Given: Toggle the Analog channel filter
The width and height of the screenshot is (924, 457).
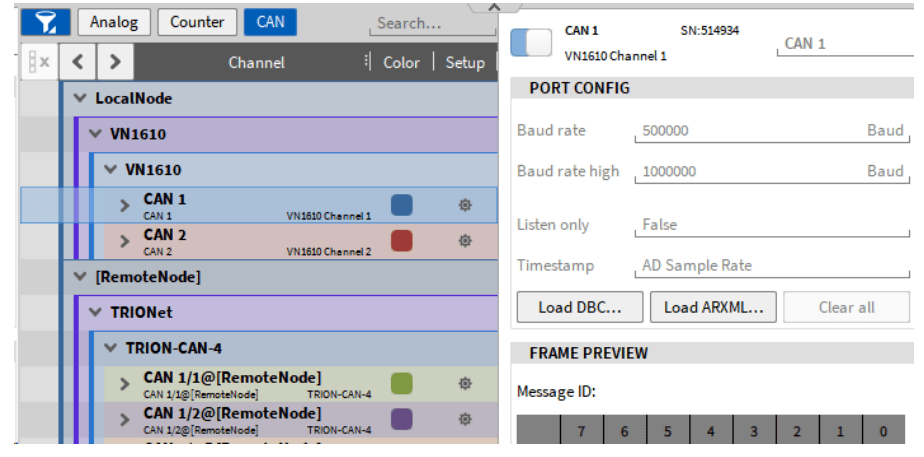Looking at the screenshot, I should (x=114, y=22).
